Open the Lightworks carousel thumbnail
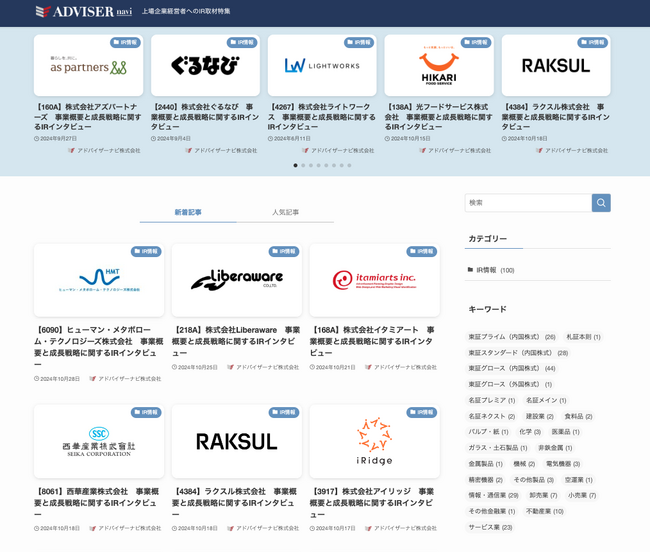Screen dimensions: 650x552 tap(322, 65)
